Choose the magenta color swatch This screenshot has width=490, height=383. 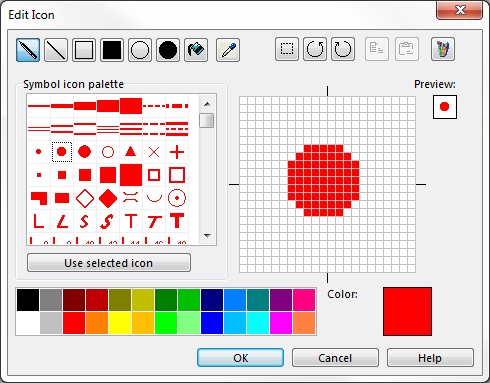281,323
